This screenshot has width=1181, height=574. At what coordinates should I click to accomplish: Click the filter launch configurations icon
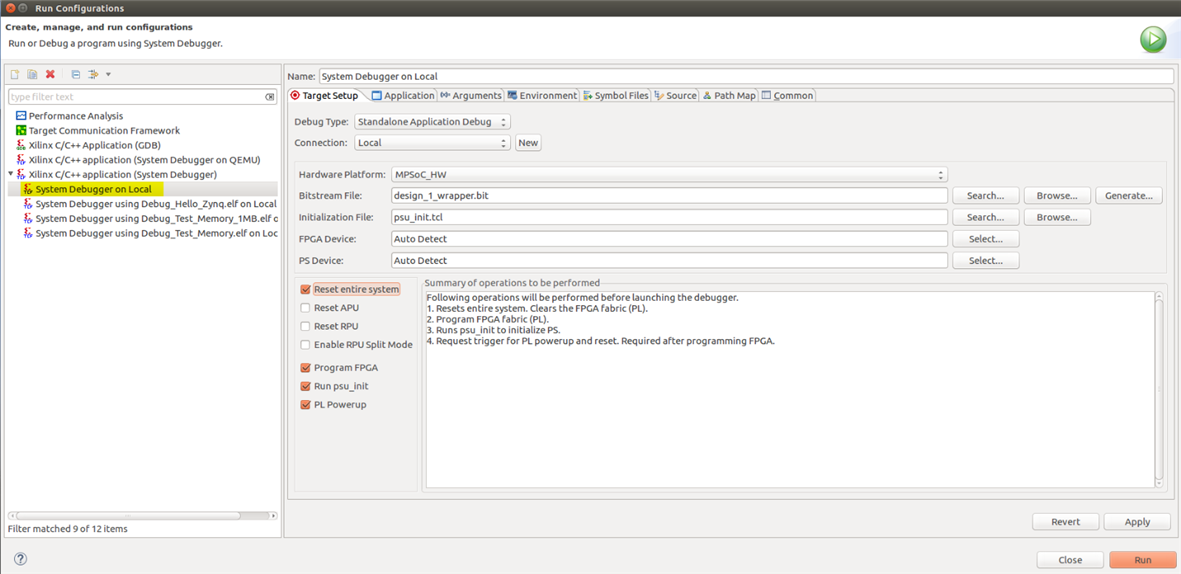[x=94, y=75]
